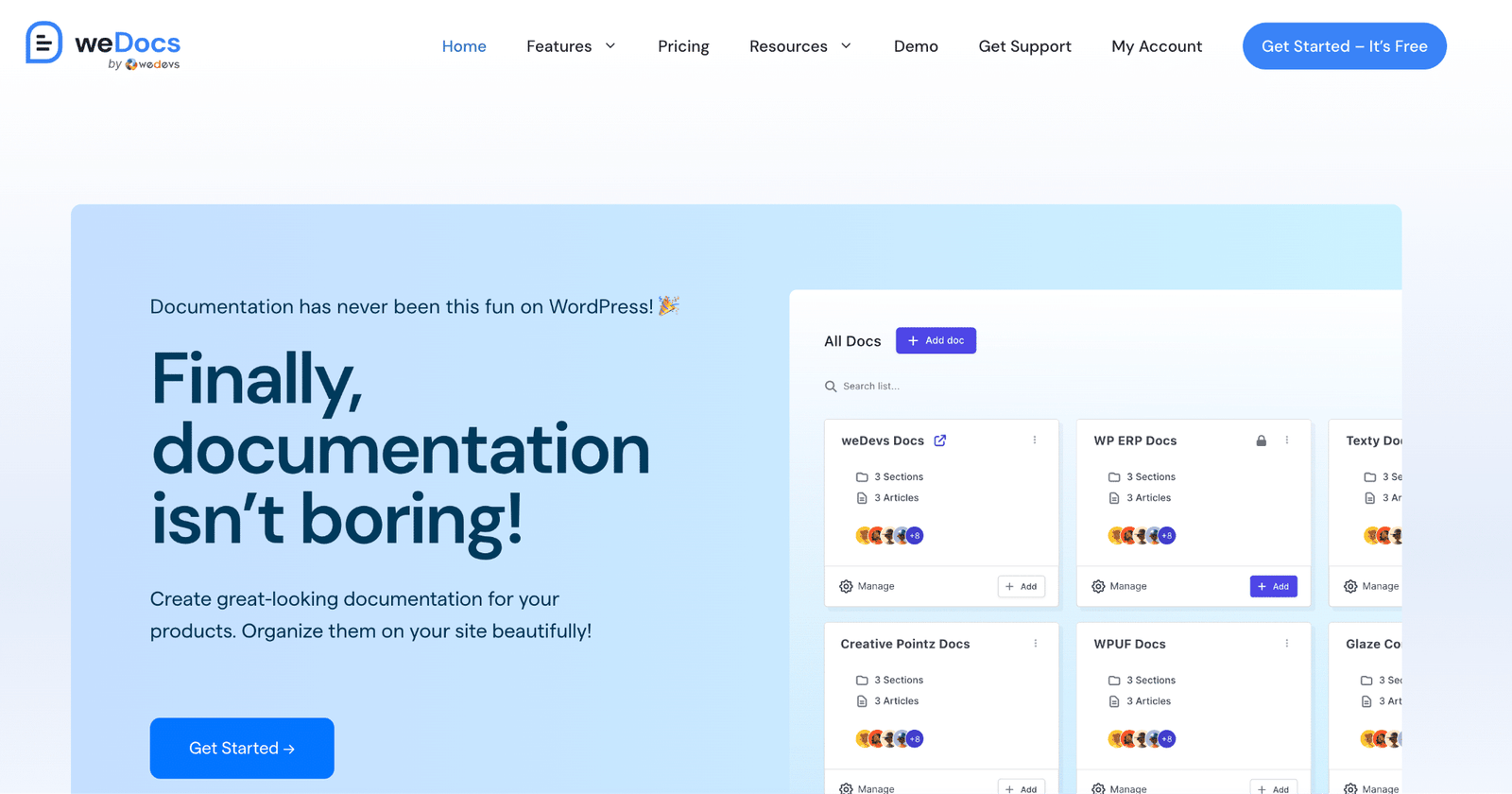
Task: Click '3 Sections' in Creative Pointz Docs card
Action: 899,681
